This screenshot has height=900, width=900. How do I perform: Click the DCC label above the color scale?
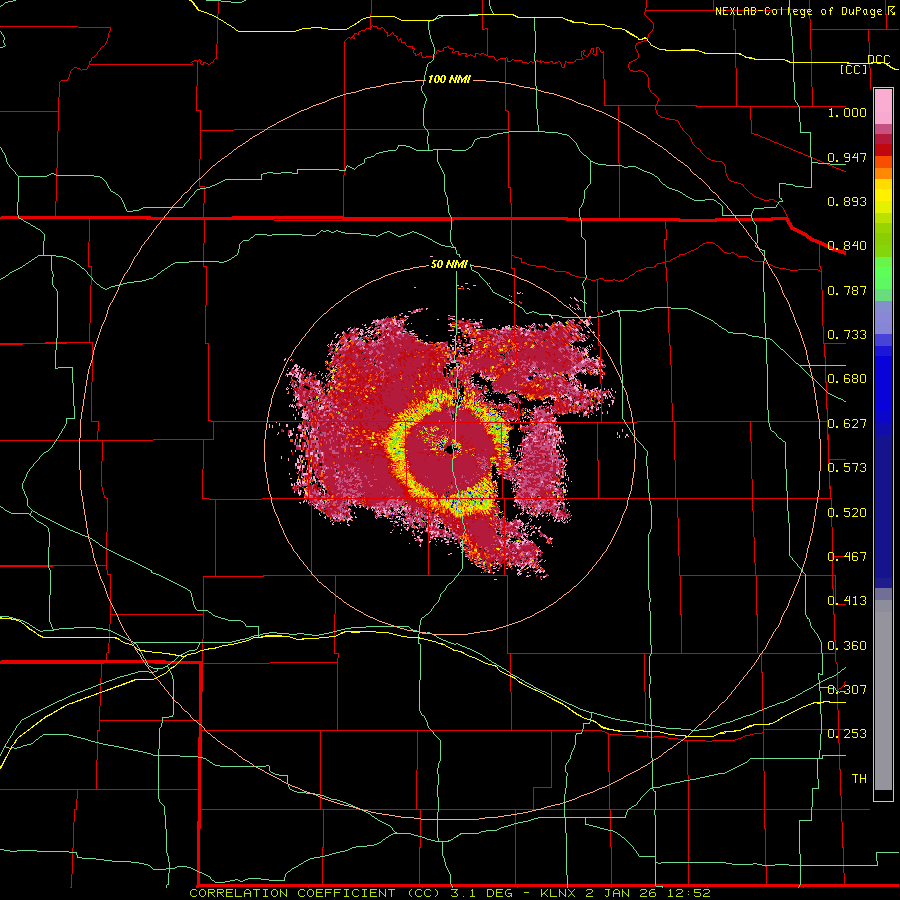click(878, 59)
